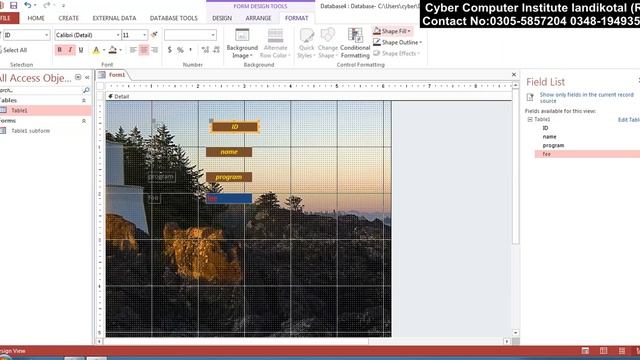
Task: Switch to the EXTERNAL DATA tab
Action: (x=114, y=18)
